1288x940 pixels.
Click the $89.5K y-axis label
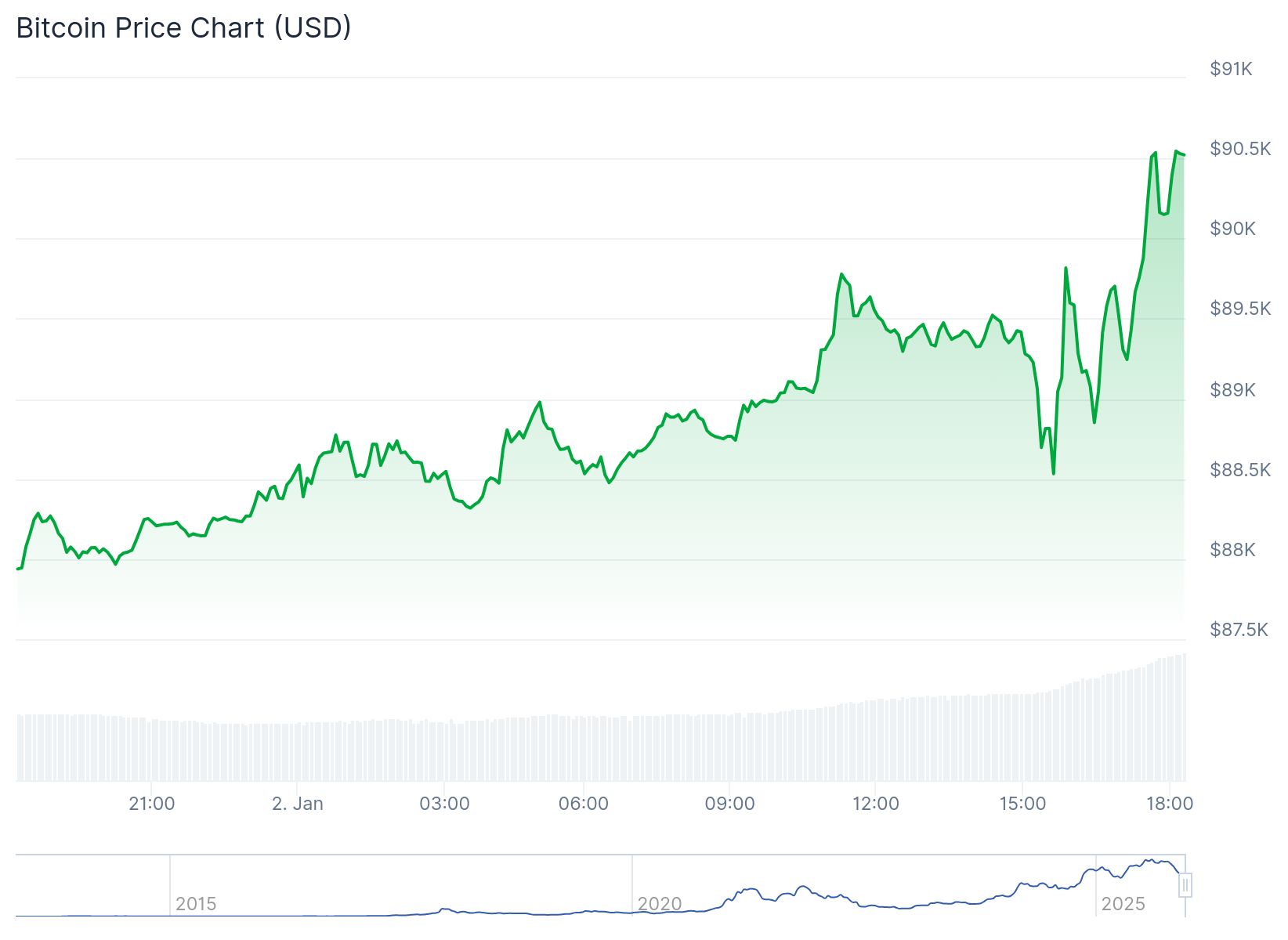1239,309
